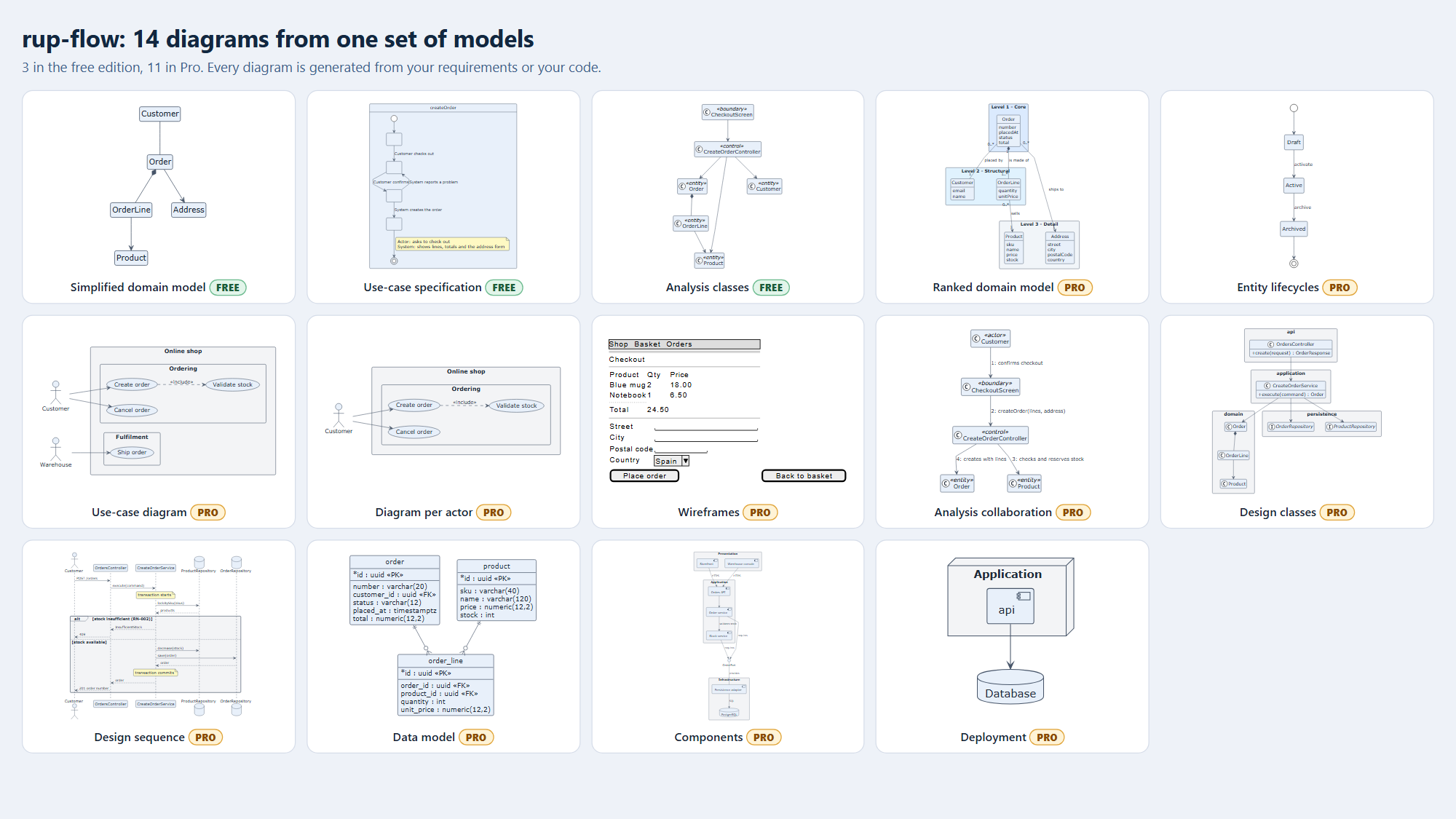The width and height of the screenshot is (1456, 819).
Task: Click the PRO badge on Data model
Action: pos(476,737)
